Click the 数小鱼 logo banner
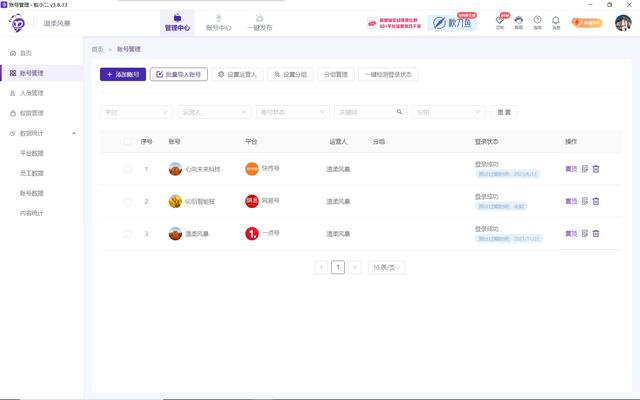Screen dimensions: 640x400 452,22
